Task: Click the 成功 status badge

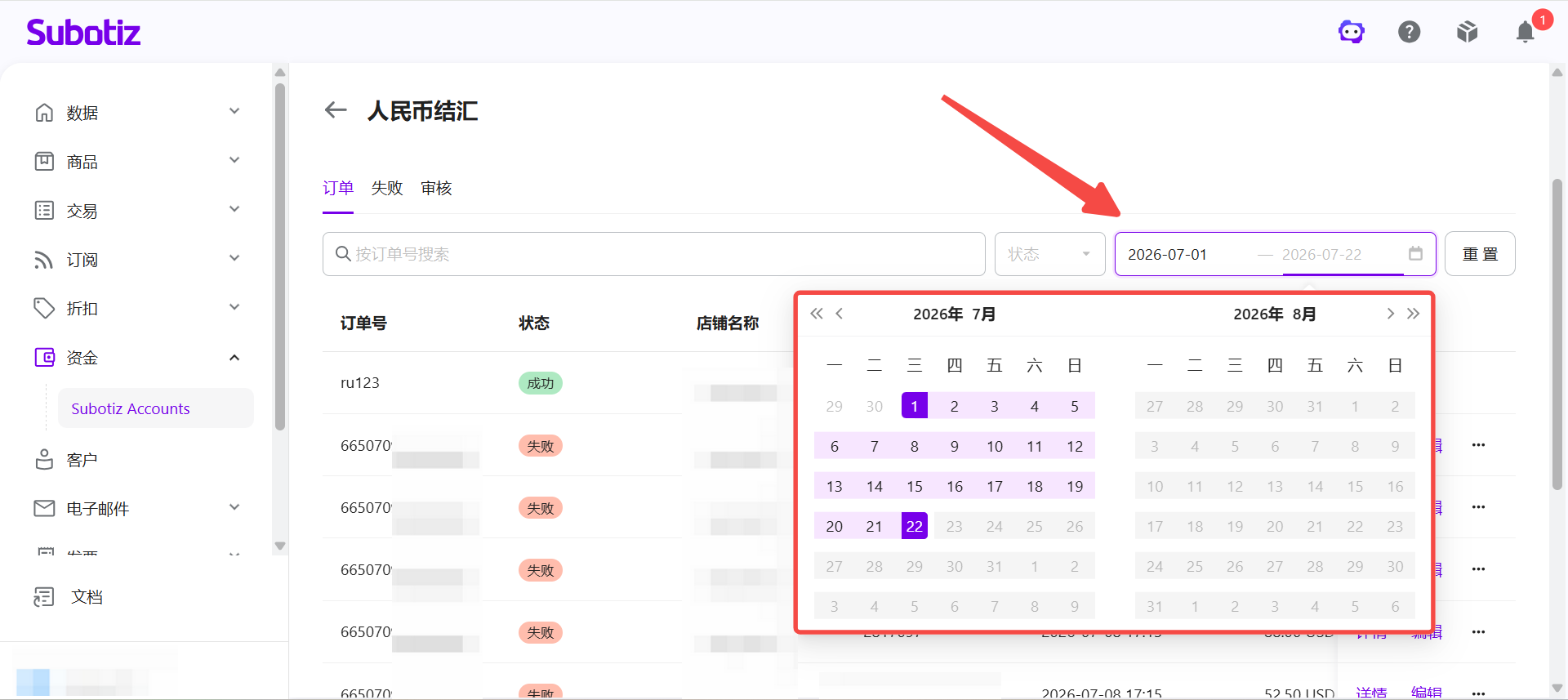Action: coord(541,383)
